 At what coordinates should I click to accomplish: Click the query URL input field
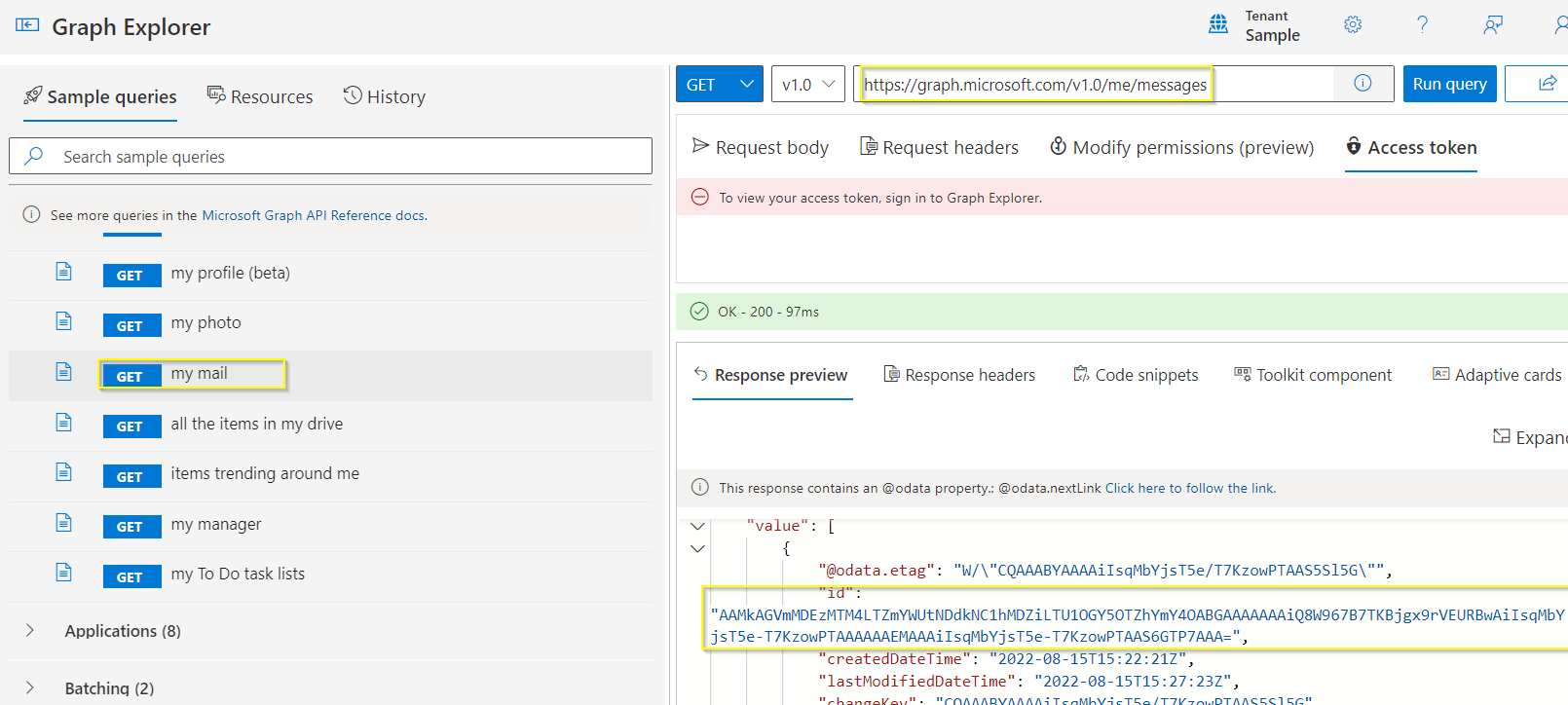[1094, 84]
